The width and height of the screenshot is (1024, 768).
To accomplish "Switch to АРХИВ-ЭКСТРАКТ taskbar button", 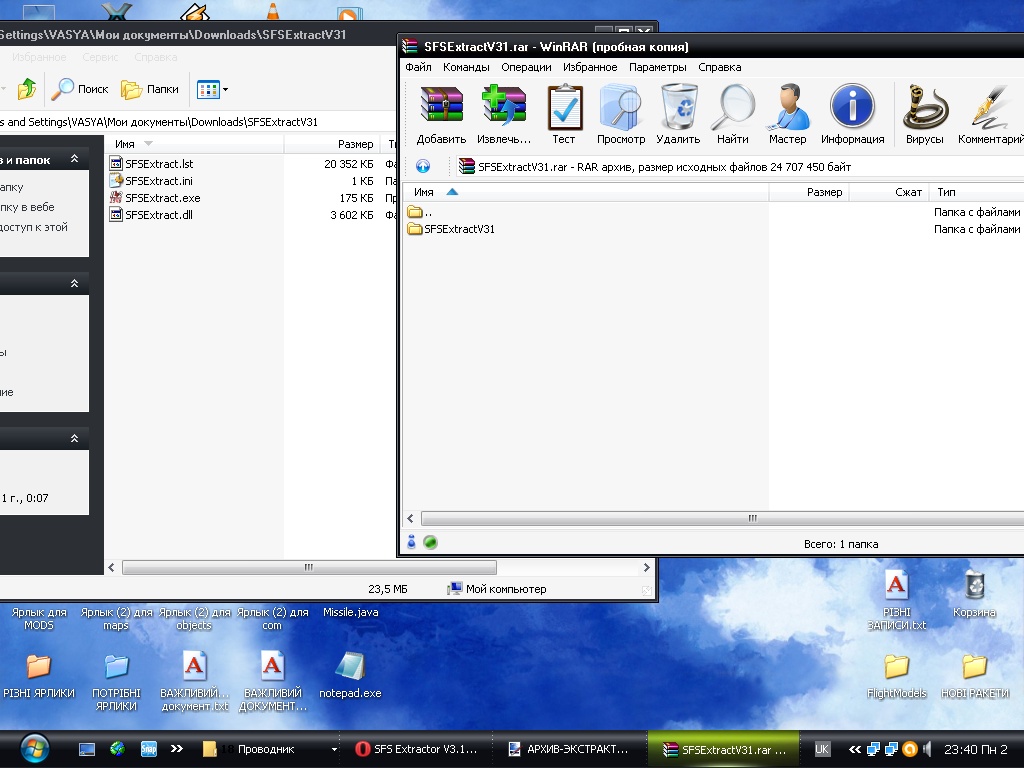I will [x=568, y=749].
